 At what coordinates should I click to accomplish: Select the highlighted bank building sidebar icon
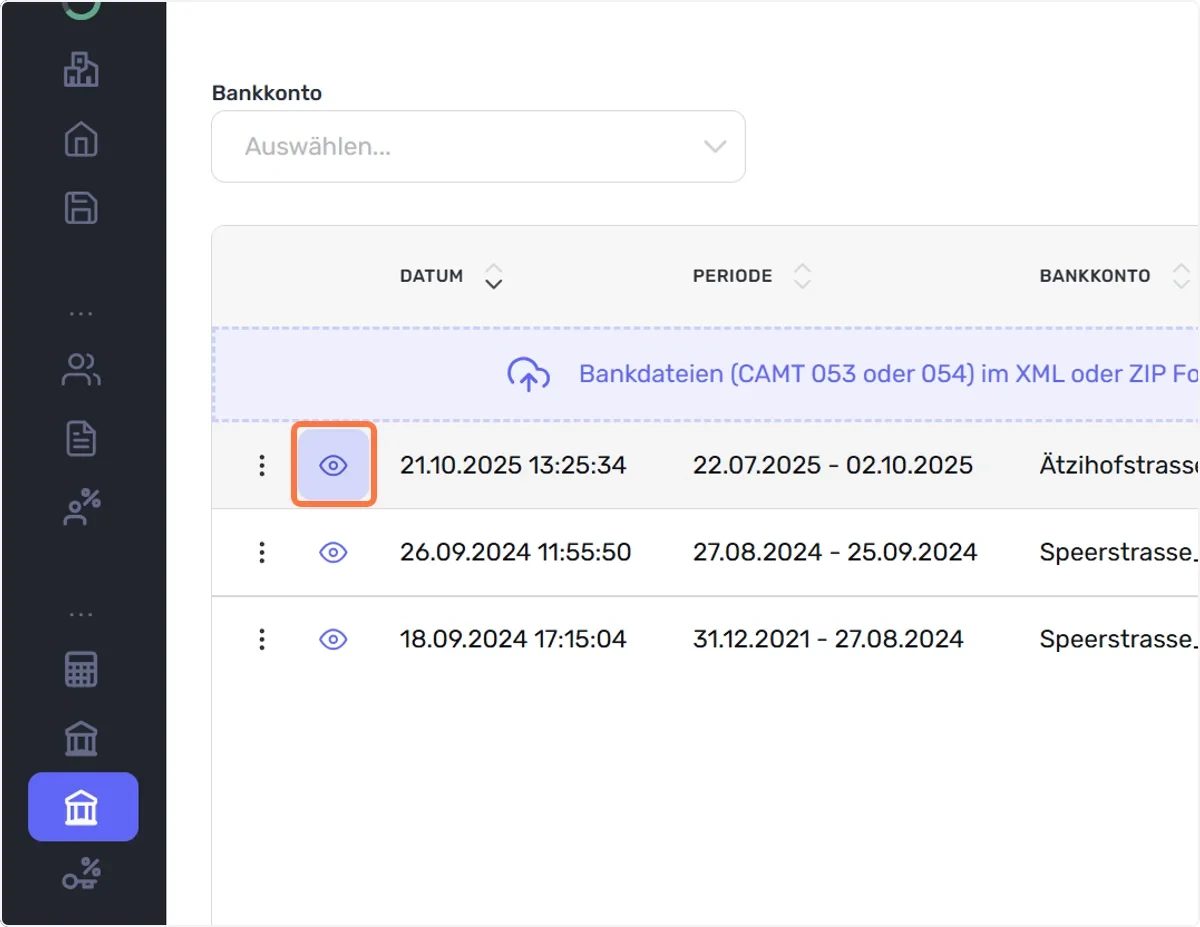(83, 807)
